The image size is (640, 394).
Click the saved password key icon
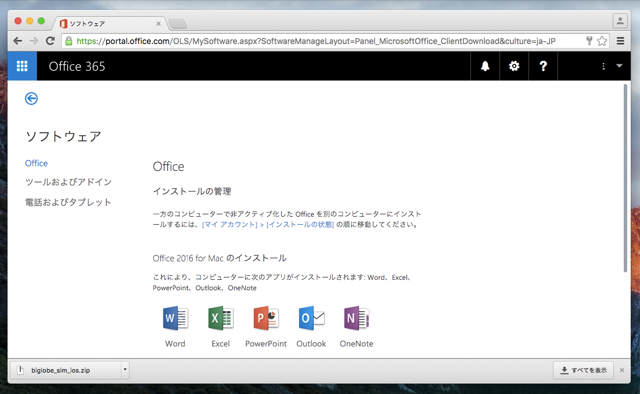click(x=589, y=40)
